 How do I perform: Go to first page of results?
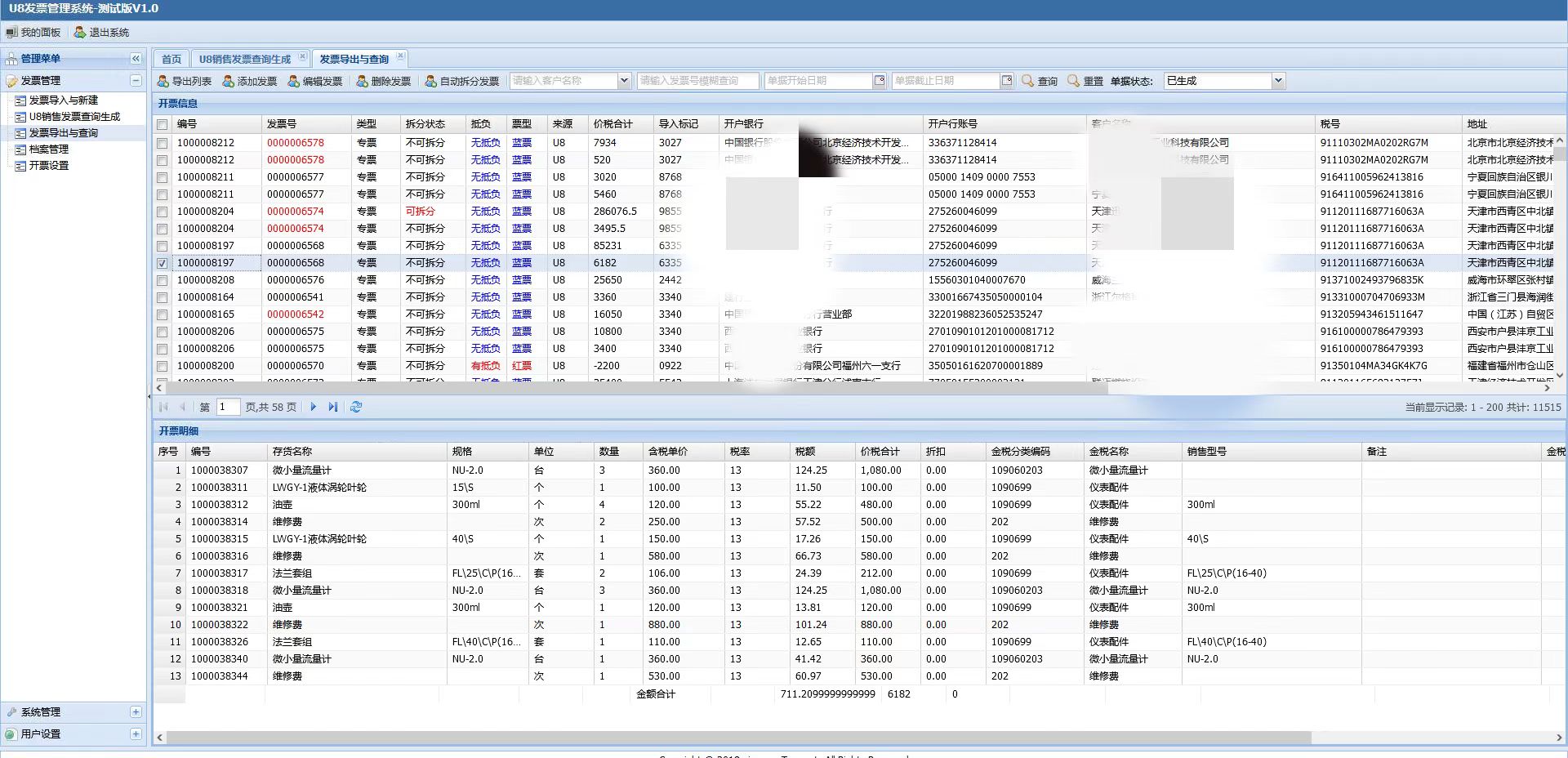coord(163,407)
